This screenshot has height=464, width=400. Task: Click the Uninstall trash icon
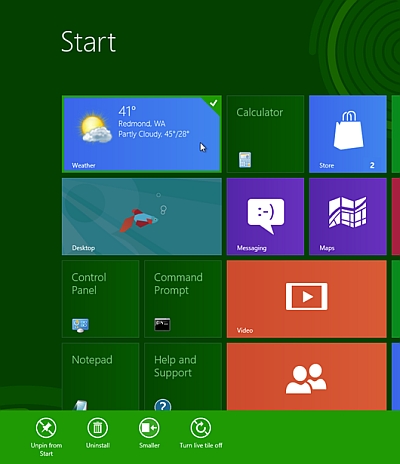click(x=98, y=428)
